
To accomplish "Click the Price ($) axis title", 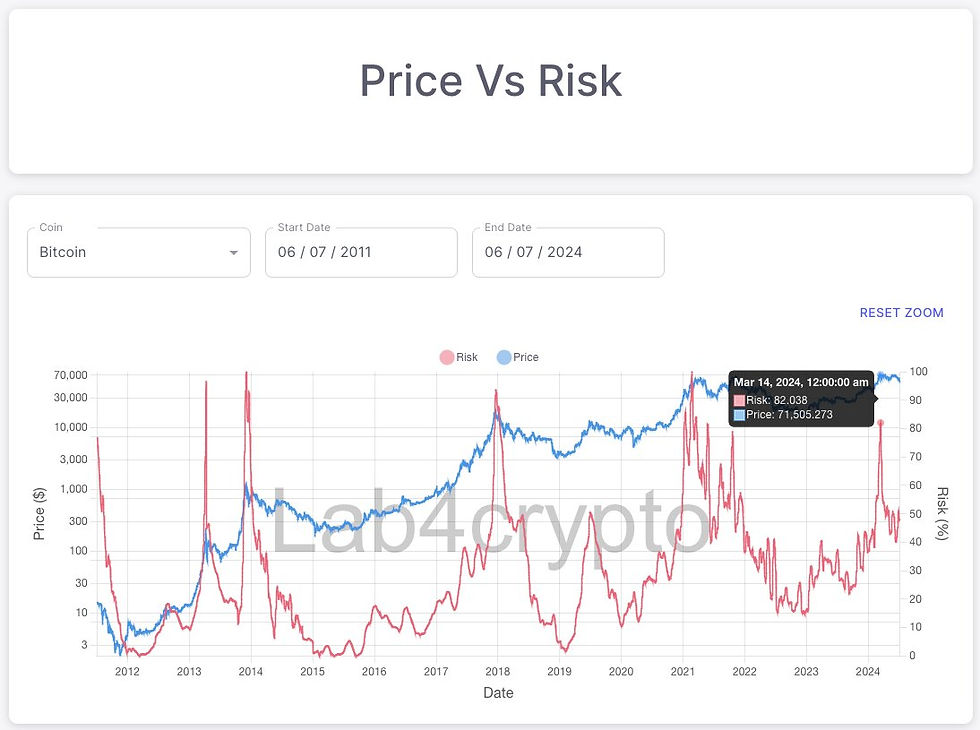I will [40, 510].
